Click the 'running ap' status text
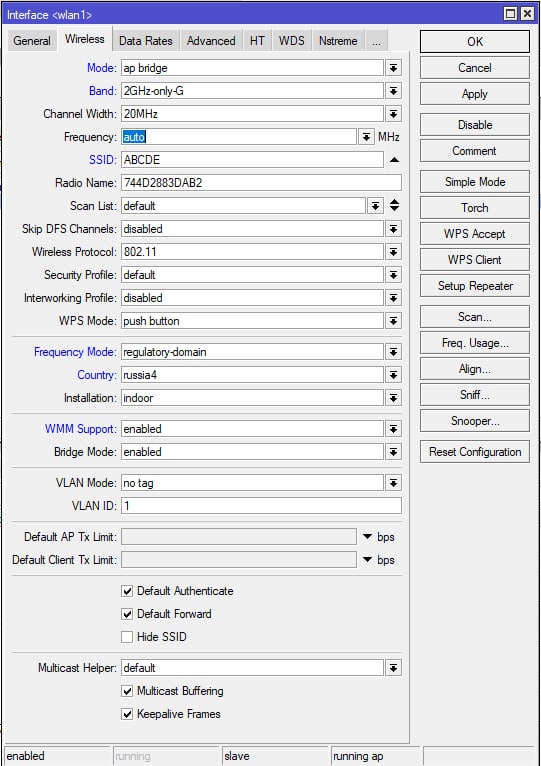Viewport: 541px width, 766px height. tap(358, 756)
